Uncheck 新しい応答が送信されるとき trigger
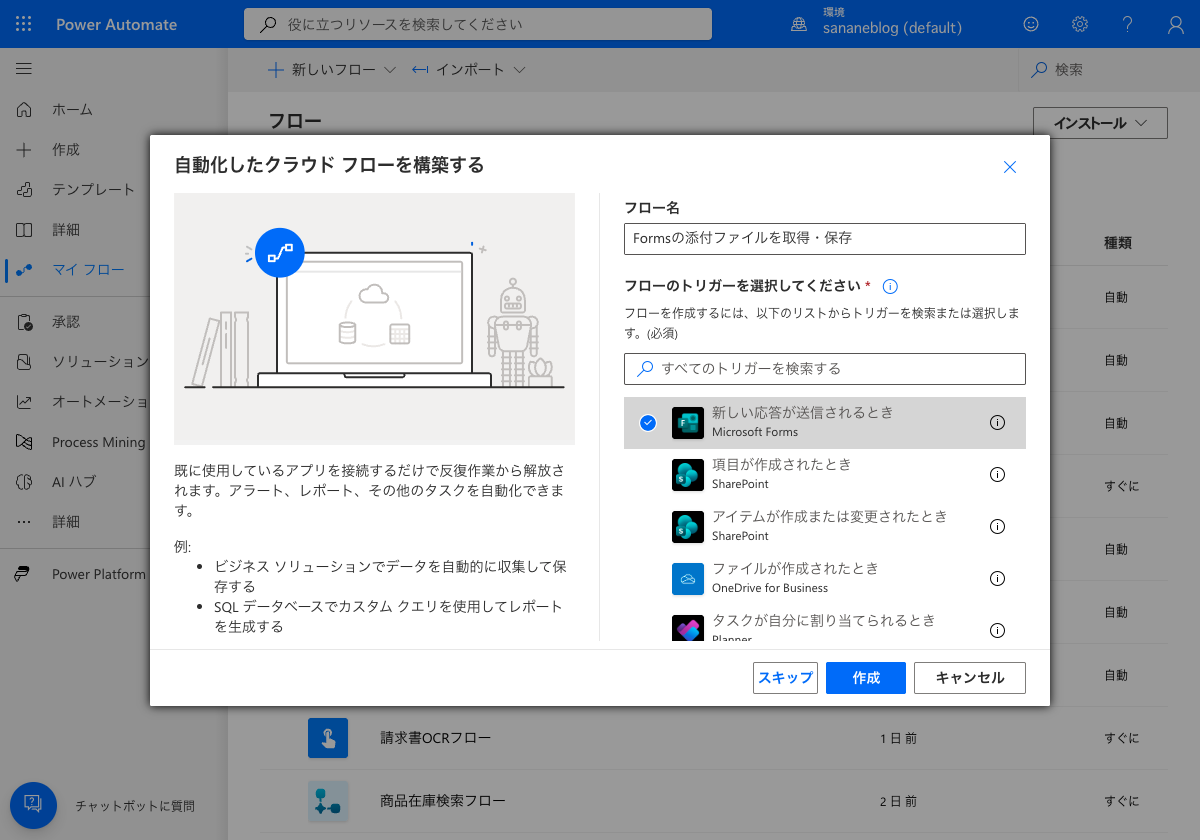This screenshot has width=1200, height=840. point(648,423)
